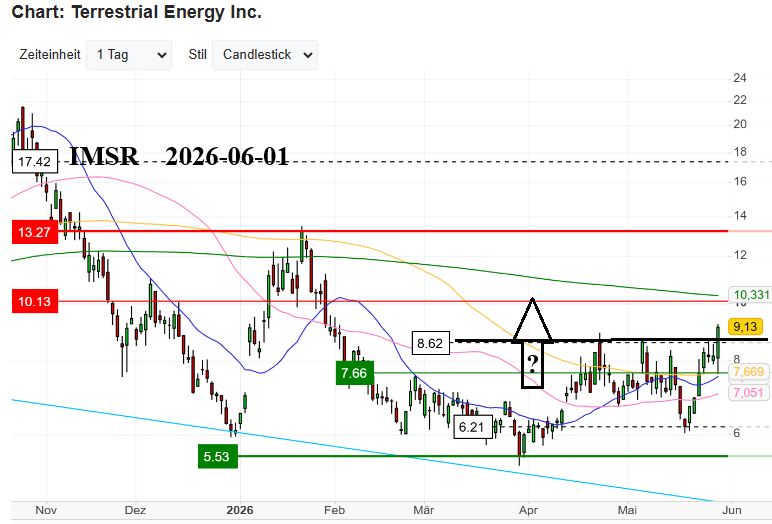Click the green 7.66 support label
772x524 pixels.
[354, 373]
